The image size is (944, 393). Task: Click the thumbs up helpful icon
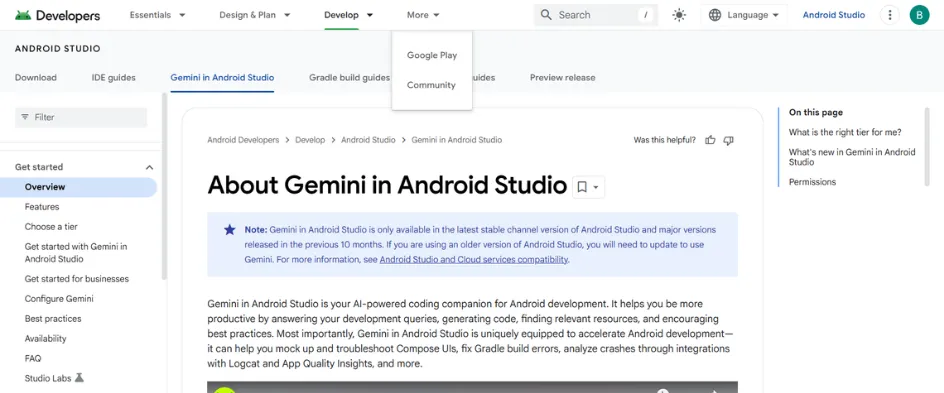pyautogui.click(x=710, y=140)
